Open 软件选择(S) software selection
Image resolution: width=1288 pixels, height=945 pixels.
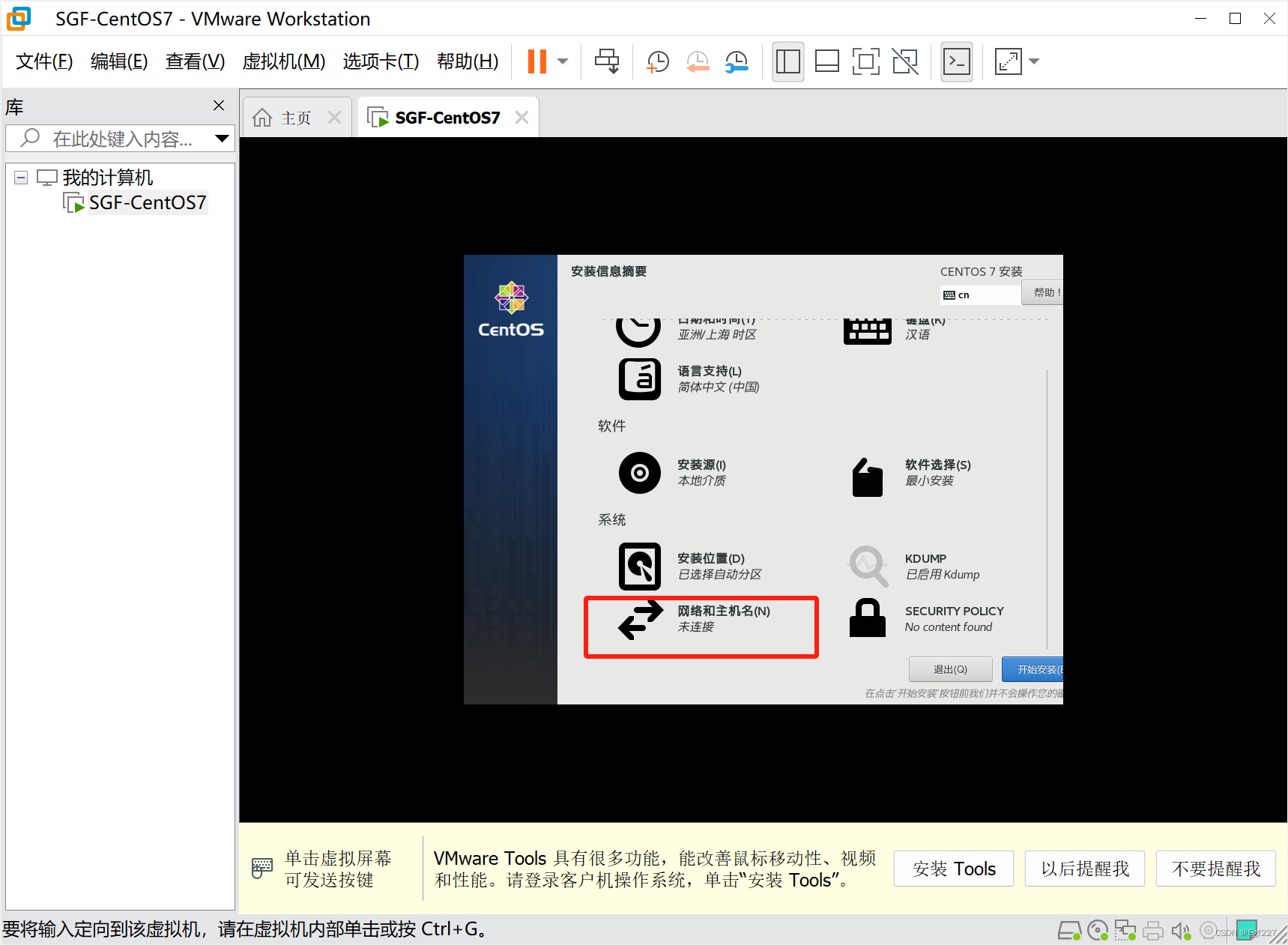[910, 477]
